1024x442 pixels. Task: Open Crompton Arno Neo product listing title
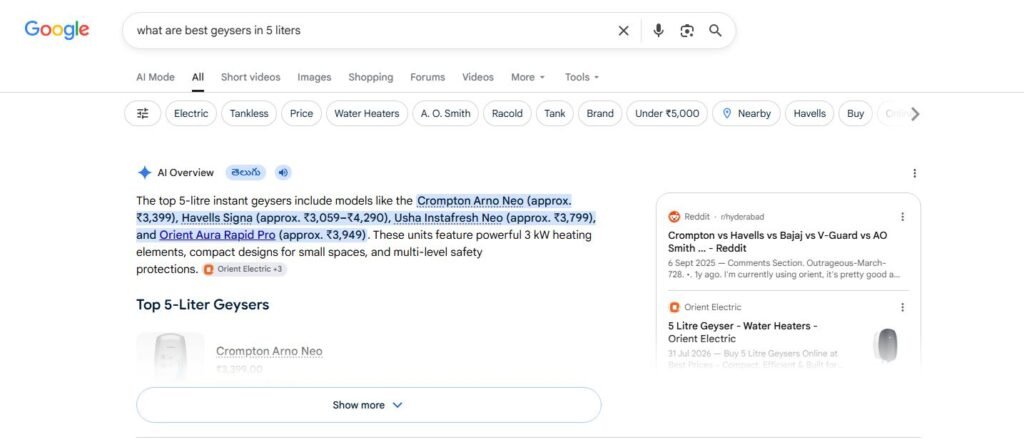point(269,351)
